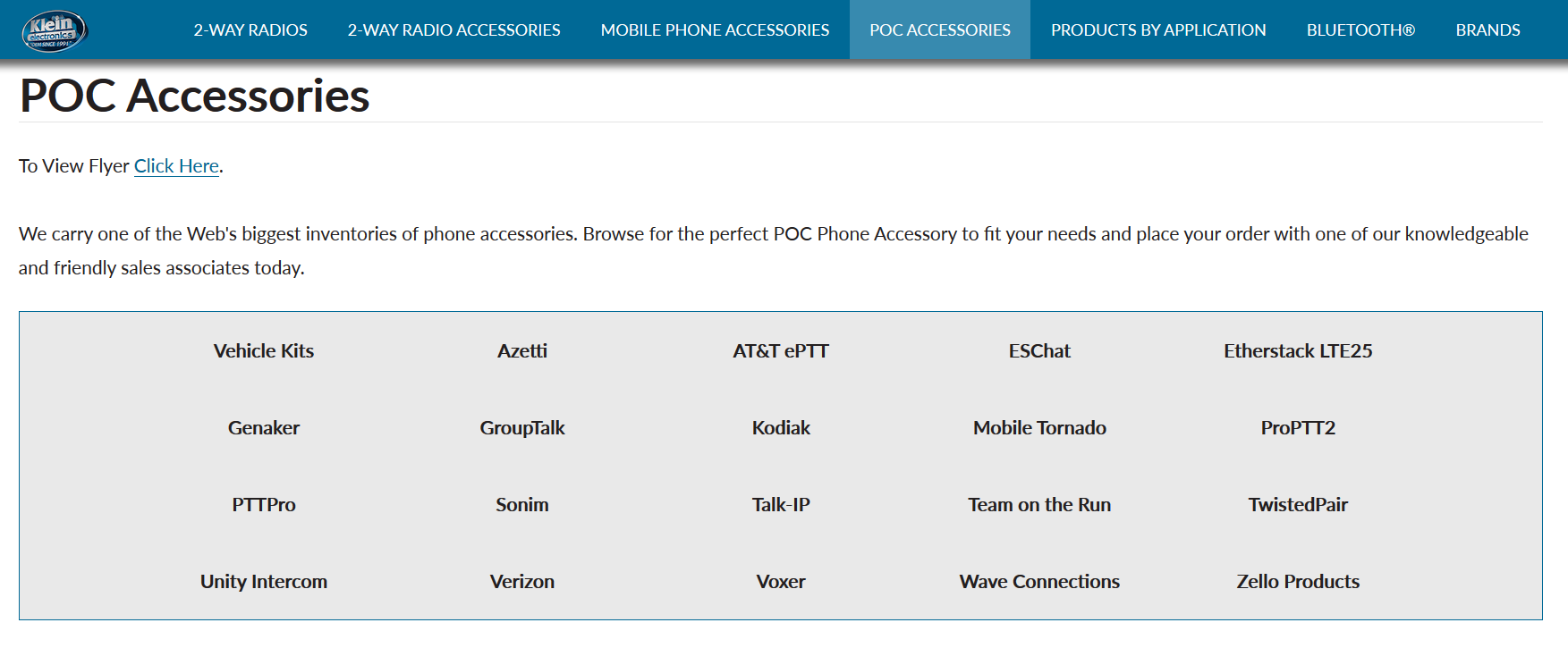Go to AT&T ePTT accessories
This screenshot has width=1568, height=648.
[x=781, y=351]
